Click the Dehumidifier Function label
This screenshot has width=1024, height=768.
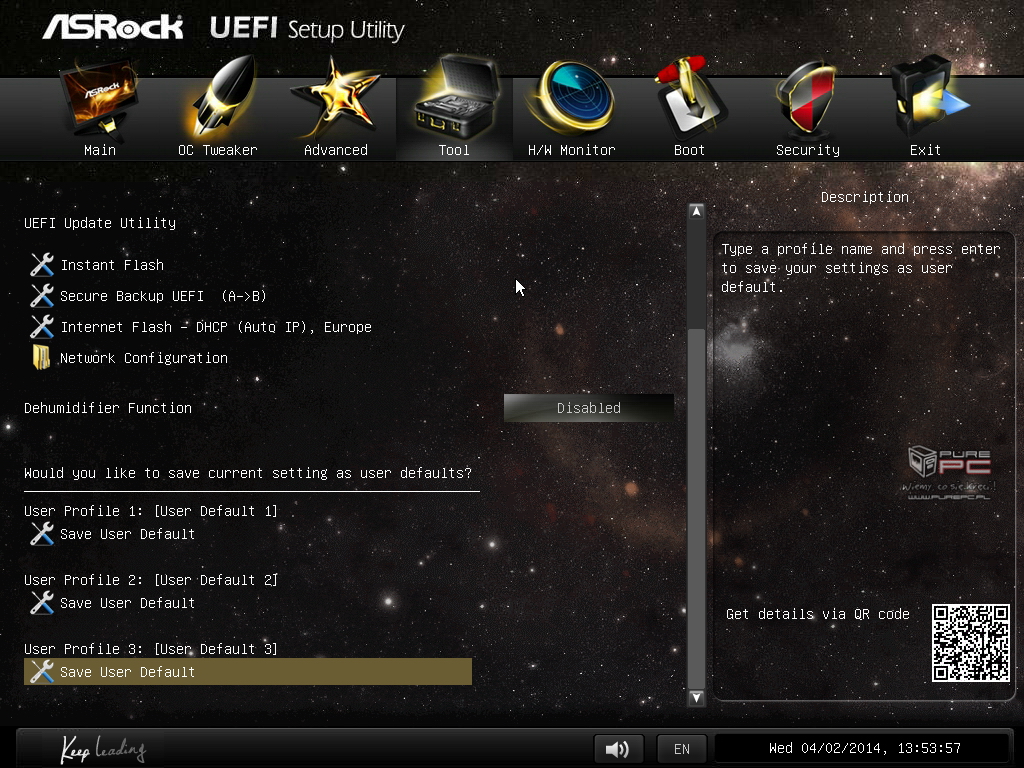(x=108, y=408)
